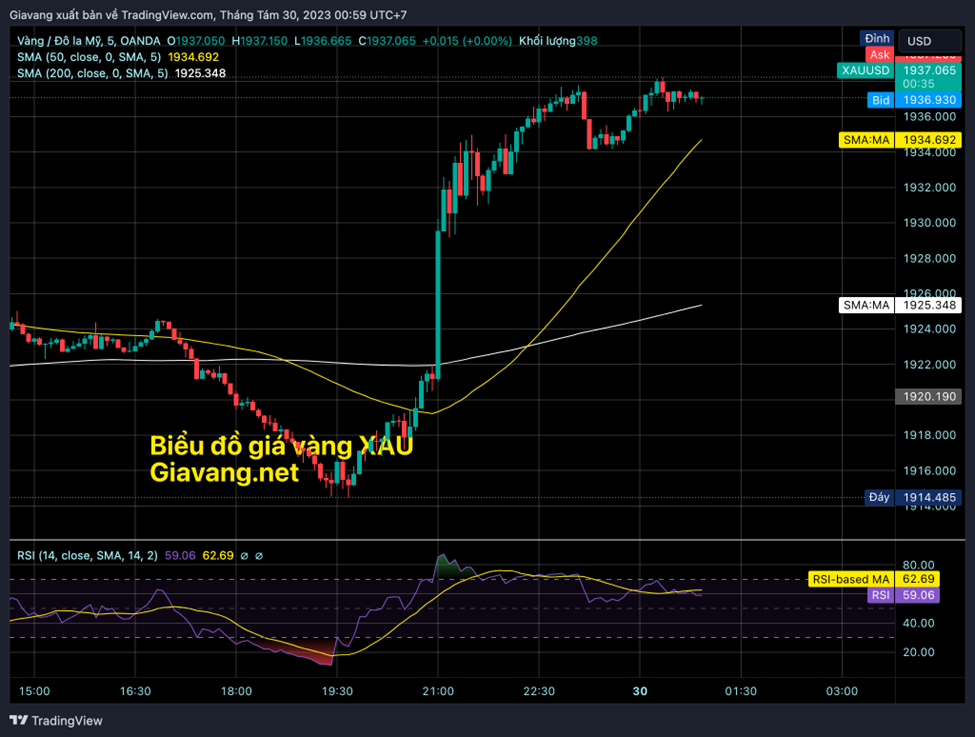
Task: Click the XAUUSD symbol price tag
Action: tap(865, 71)
